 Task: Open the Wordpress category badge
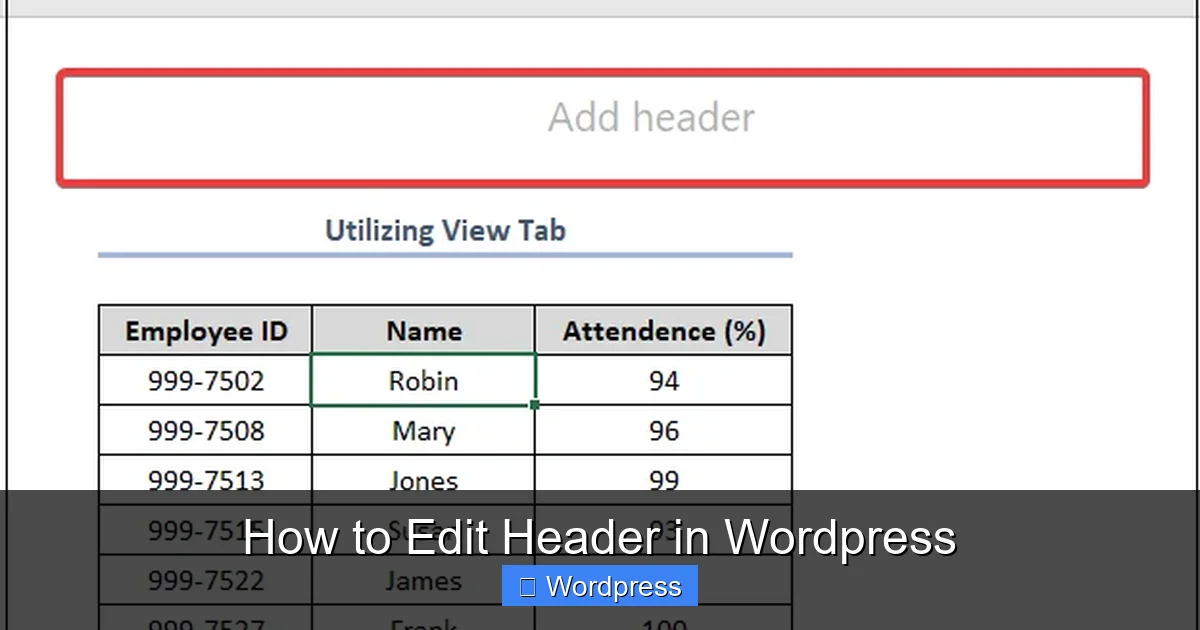pyautogui.click(x=599, y=586)
